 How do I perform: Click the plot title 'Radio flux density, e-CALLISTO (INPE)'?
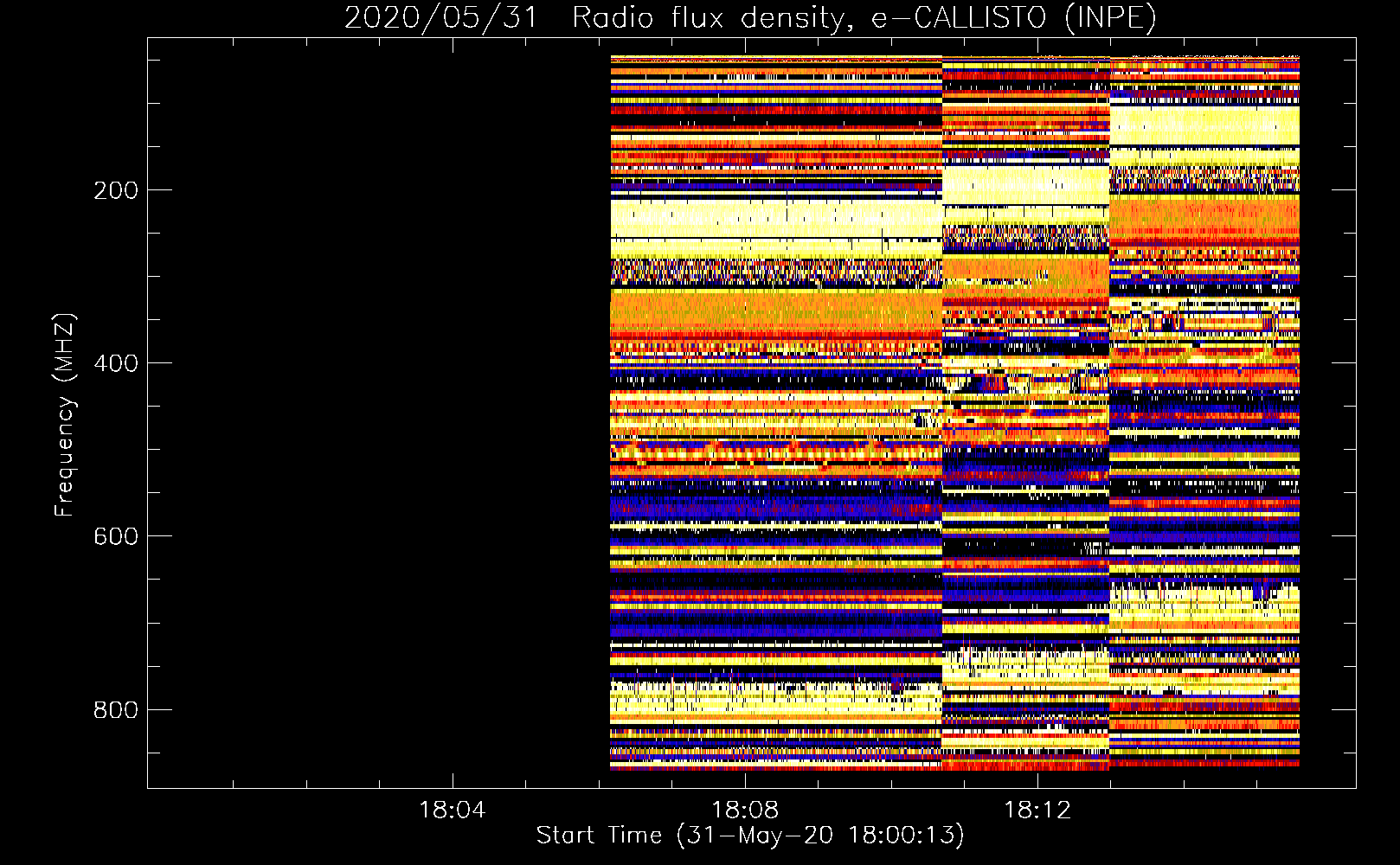click(x=864, y=17)
